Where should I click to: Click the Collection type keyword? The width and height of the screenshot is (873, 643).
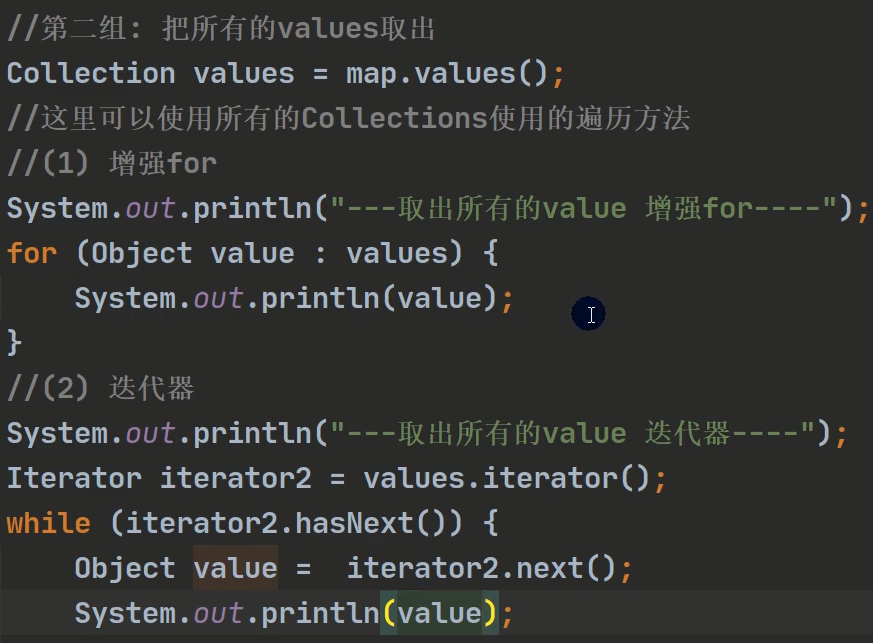90,73
